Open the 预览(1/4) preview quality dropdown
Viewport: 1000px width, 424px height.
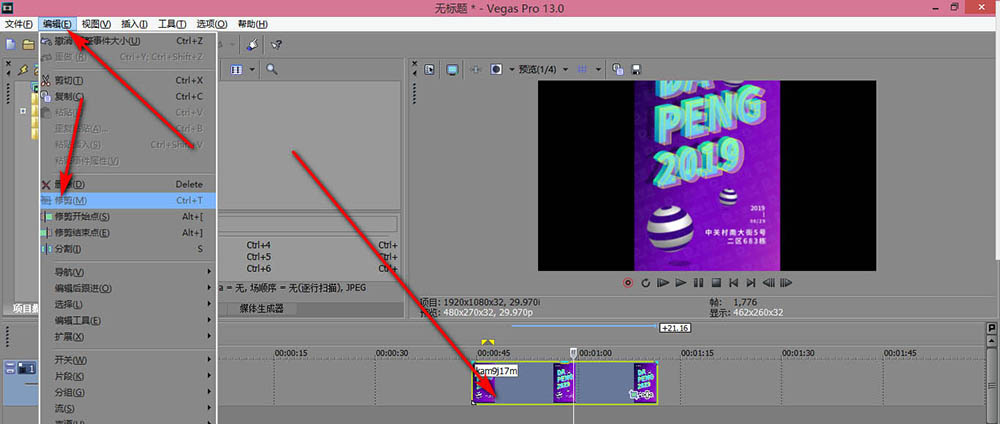(x=565, y=69)
